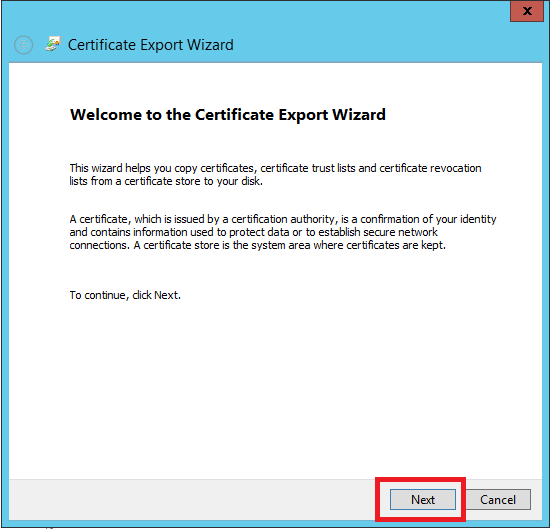The image size is (556, 529).
Task: Click the phrase "certificate trust lists" in the text
Action: 308,168
